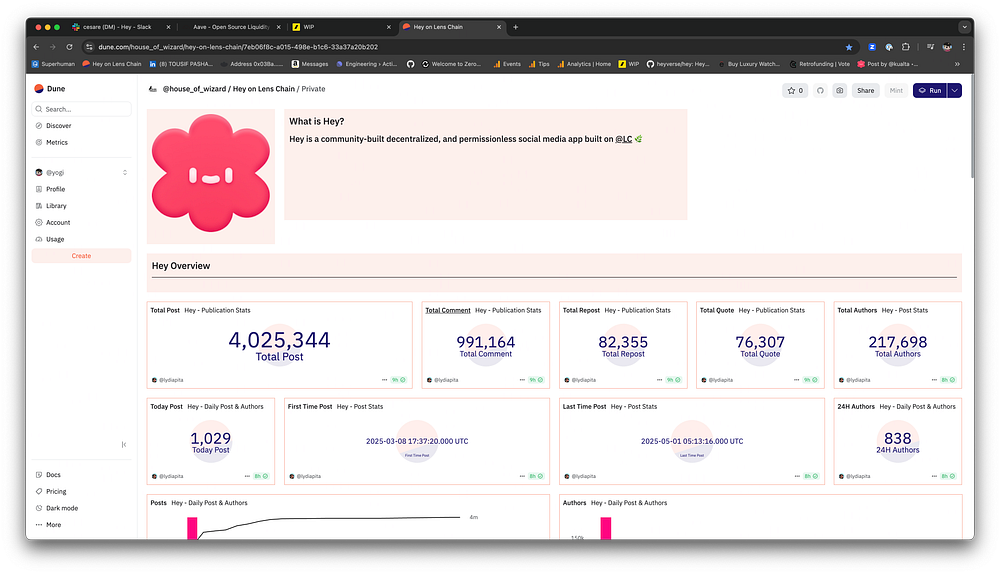Bookmark page with star in address bar
The image size is (1000, 574).
tap(849, 47)
